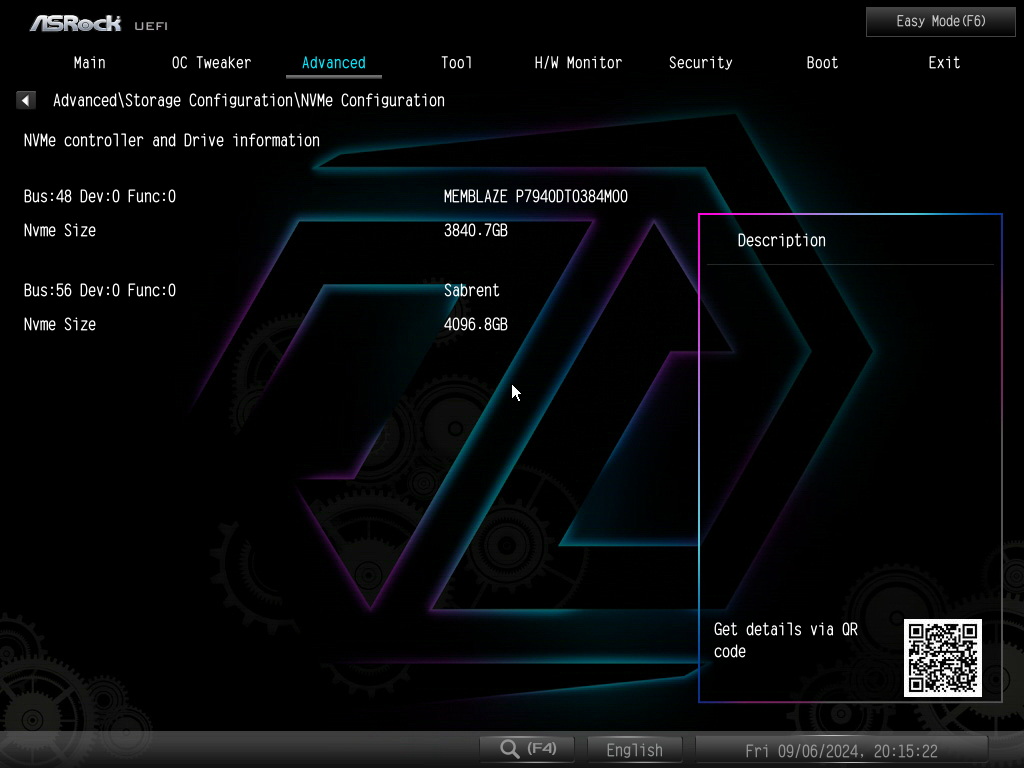The image size is (1024, 768).
Task: Switch to the Security tab
Action: pyautogui.click(x=700, y=63)
